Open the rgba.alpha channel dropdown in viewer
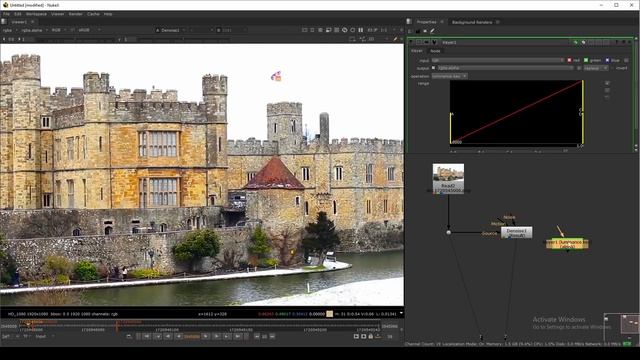 [34, 30]
